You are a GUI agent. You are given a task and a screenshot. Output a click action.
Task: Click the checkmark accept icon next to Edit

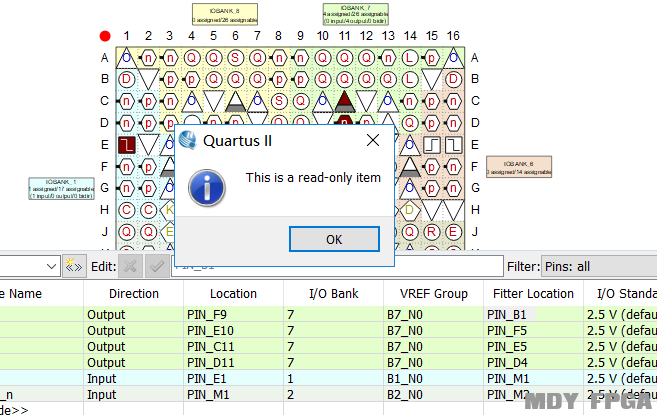[x=157, y=267]
